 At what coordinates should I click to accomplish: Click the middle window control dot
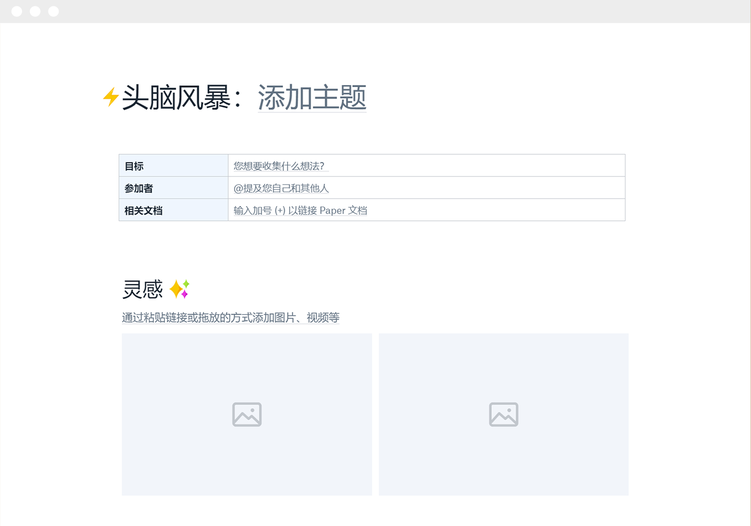tap(35, 11)
